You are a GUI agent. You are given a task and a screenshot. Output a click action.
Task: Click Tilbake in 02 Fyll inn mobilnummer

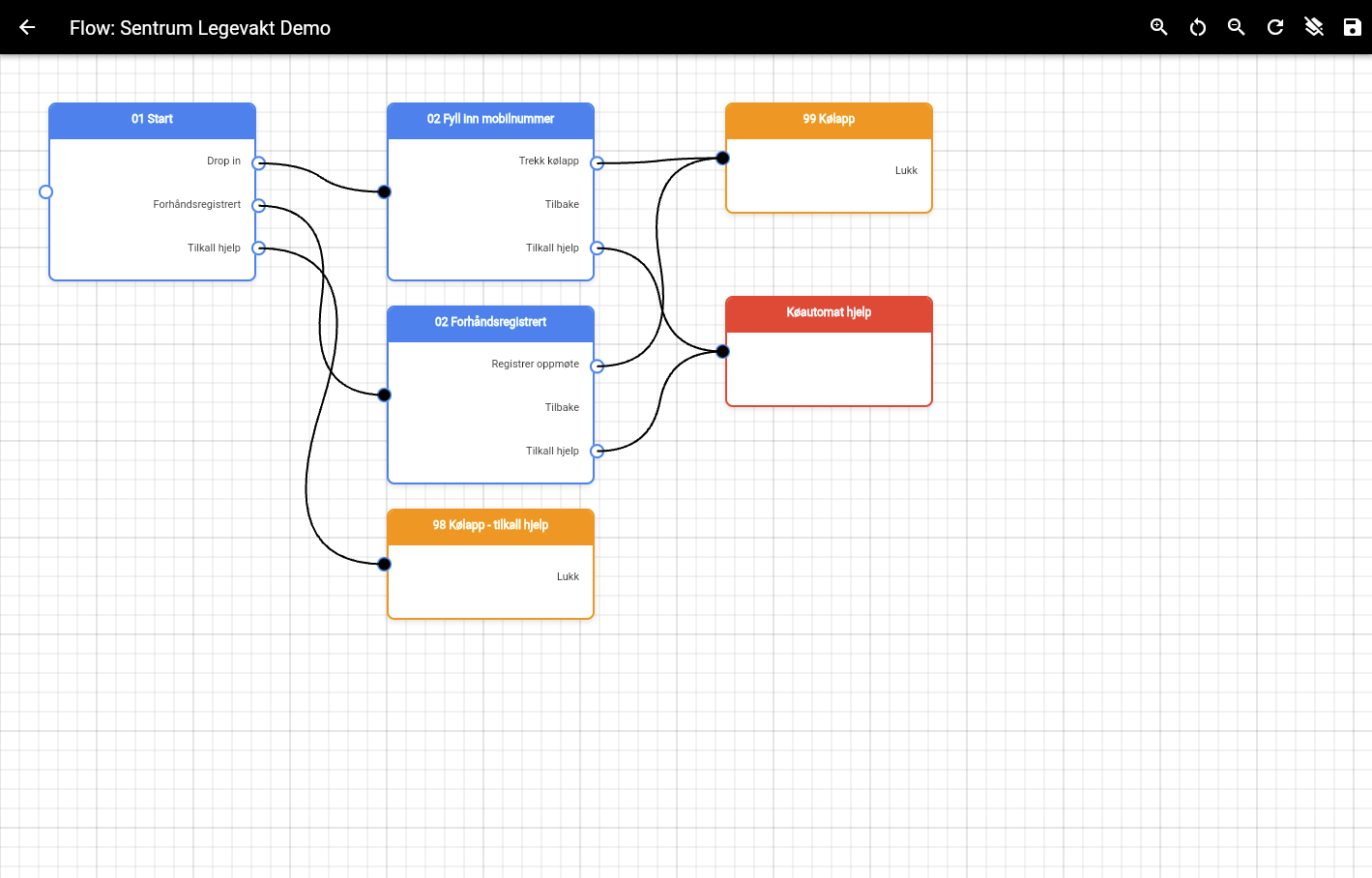tap(562, 205)
